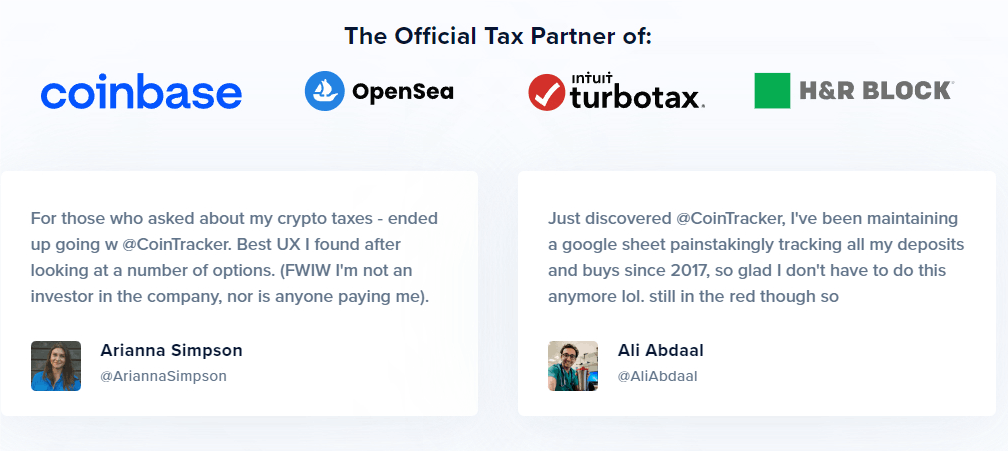Image resolution: width=1008 pixels, height=451 pixels.
Task: Select the H&R BLOCK text logo
Action: (x=876, y=91)
